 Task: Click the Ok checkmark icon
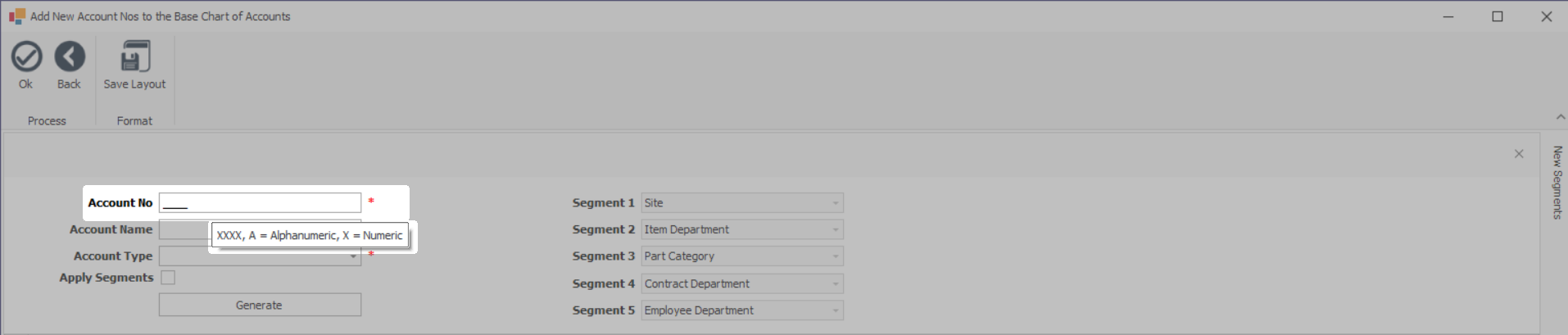pos(26,57)
